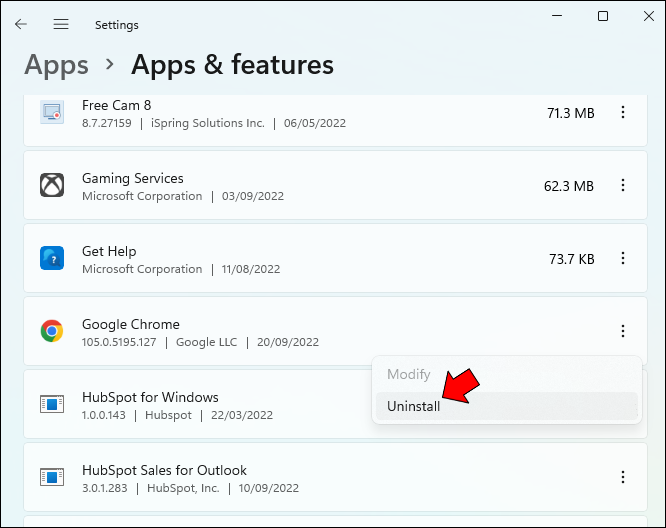Click the Google LLC publisher text
The image size is (666, 528).
[x=206, y=342]
